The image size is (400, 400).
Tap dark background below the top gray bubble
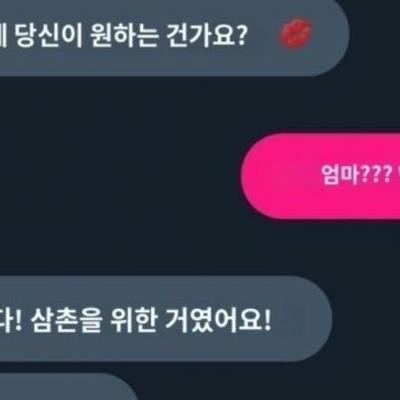pyautogui.click(x=167, y=103)
